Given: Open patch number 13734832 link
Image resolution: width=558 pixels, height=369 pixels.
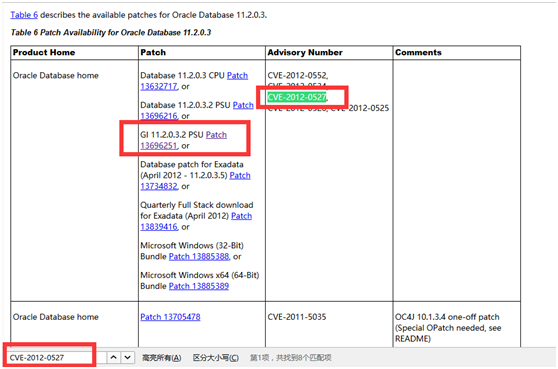Looking at the screenshot, I should [159, 186].
